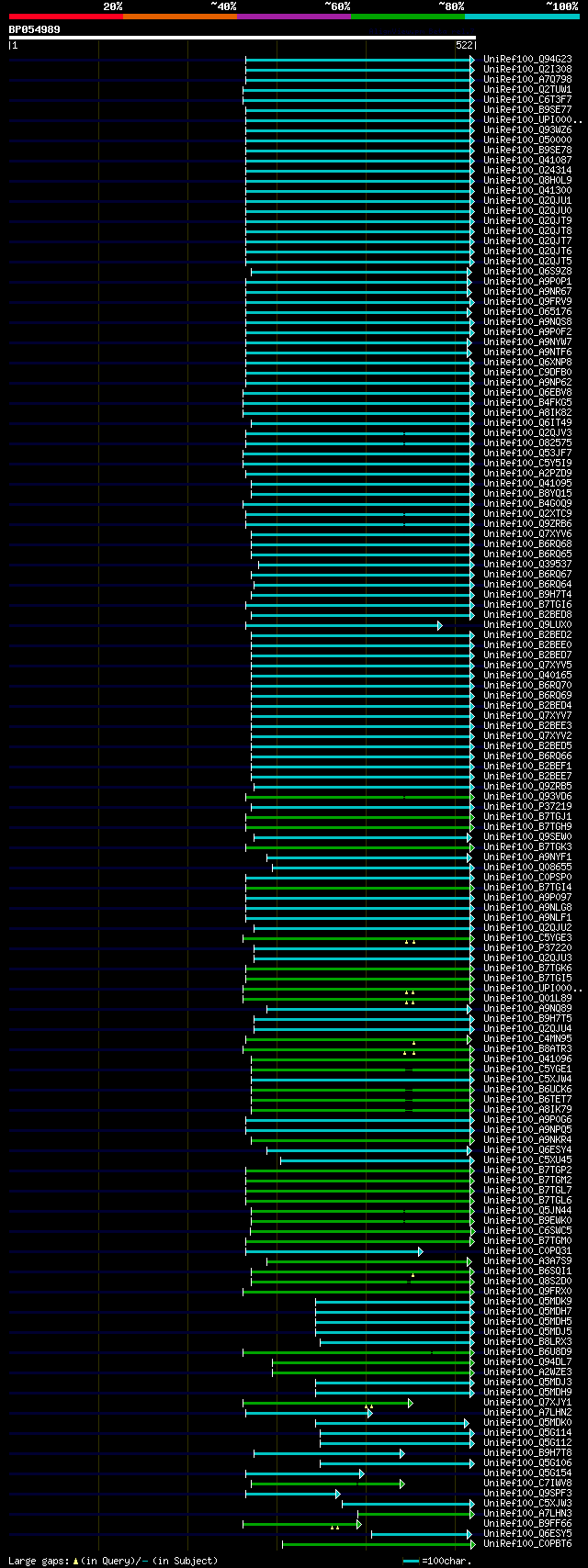Select hit label UniRef100_B9H7T4
Screen dimensions: 588x1568
527,595
